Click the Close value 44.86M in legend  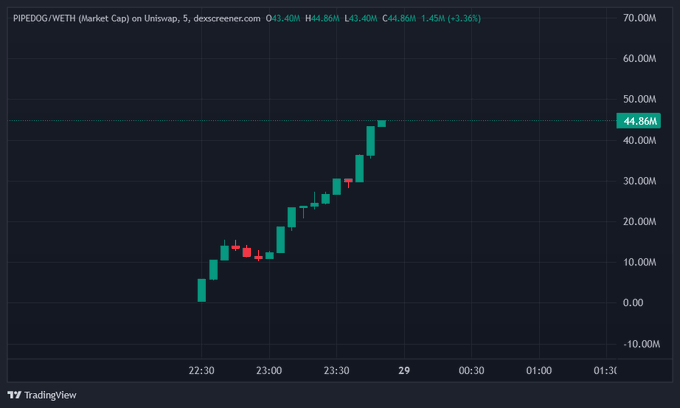pyautogui.click(x=402, y=18)
